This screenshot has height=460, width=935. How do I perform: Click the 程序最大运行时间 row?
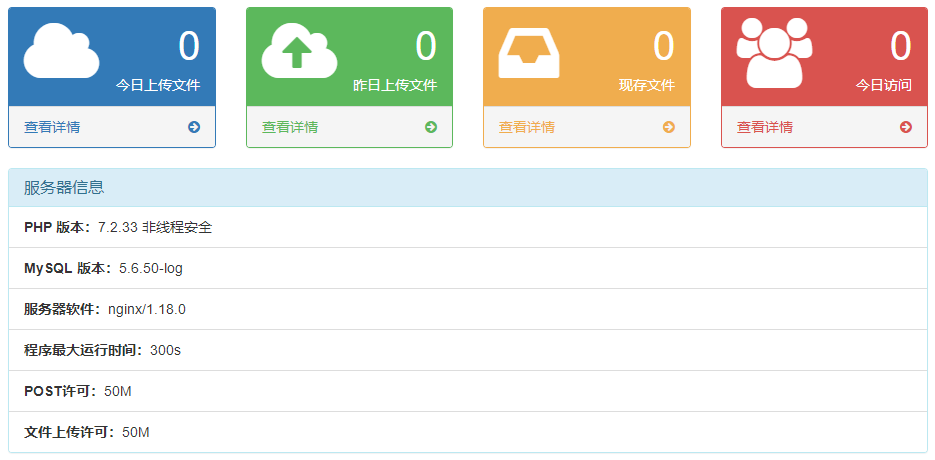pyautogui.click(x=467, y=350)
